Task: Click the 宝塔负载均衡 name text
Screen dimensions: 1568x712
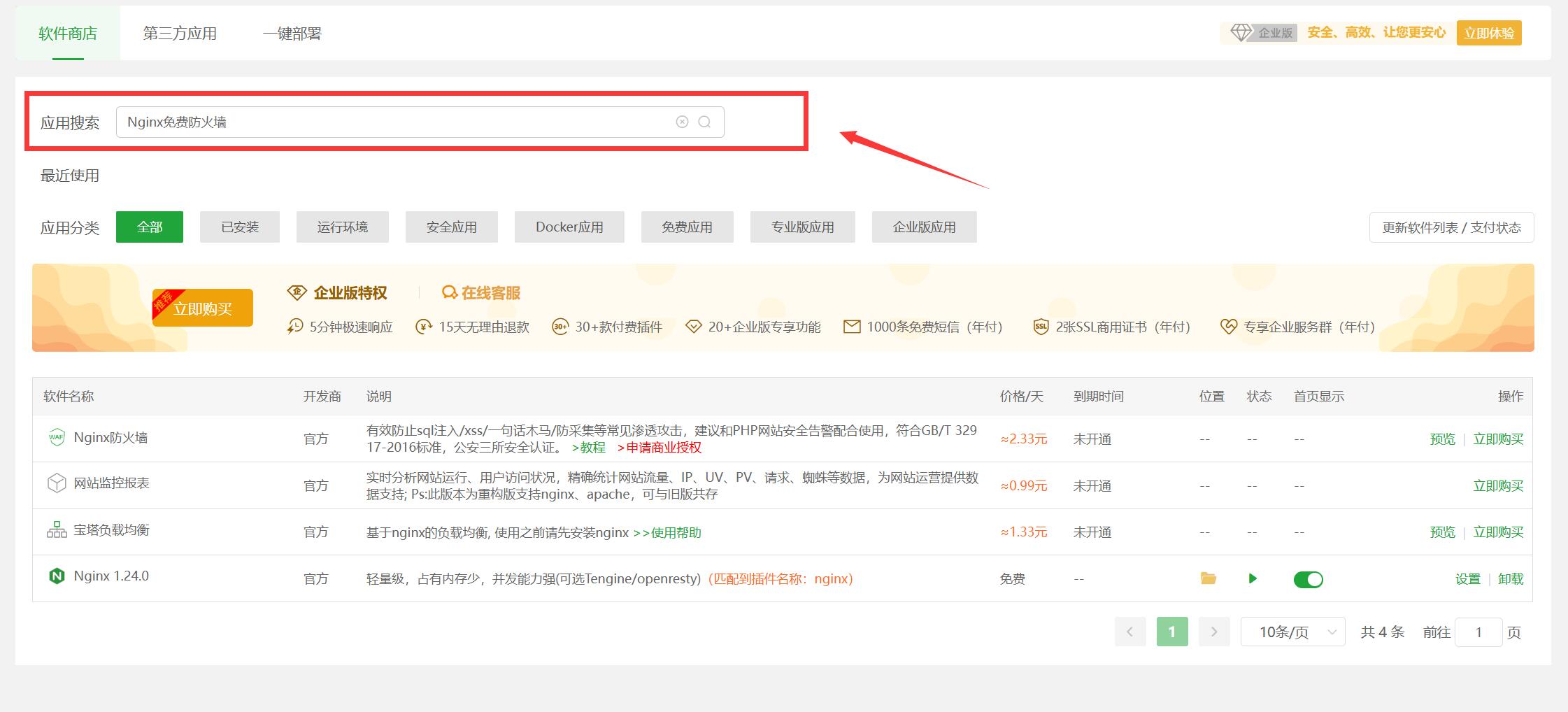Action: pos(112,530)
